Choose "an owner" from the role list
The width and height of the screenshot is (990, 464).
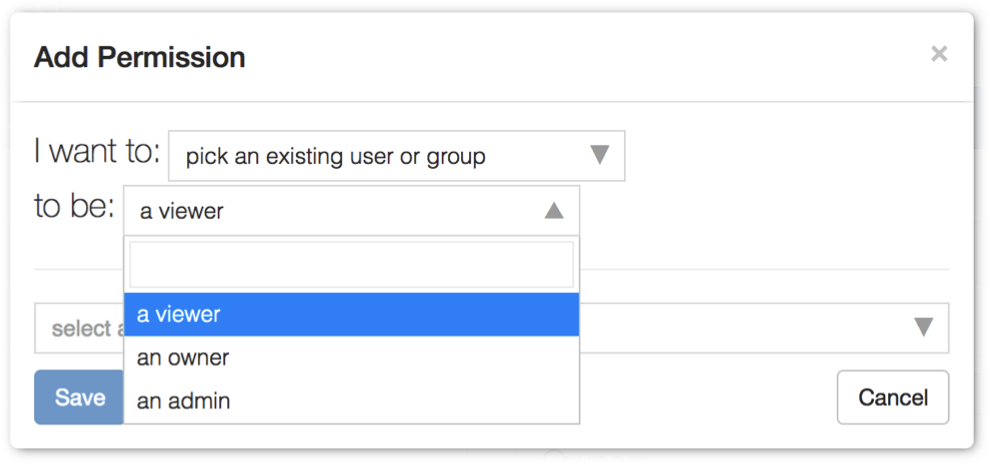[x=352, y=358]
